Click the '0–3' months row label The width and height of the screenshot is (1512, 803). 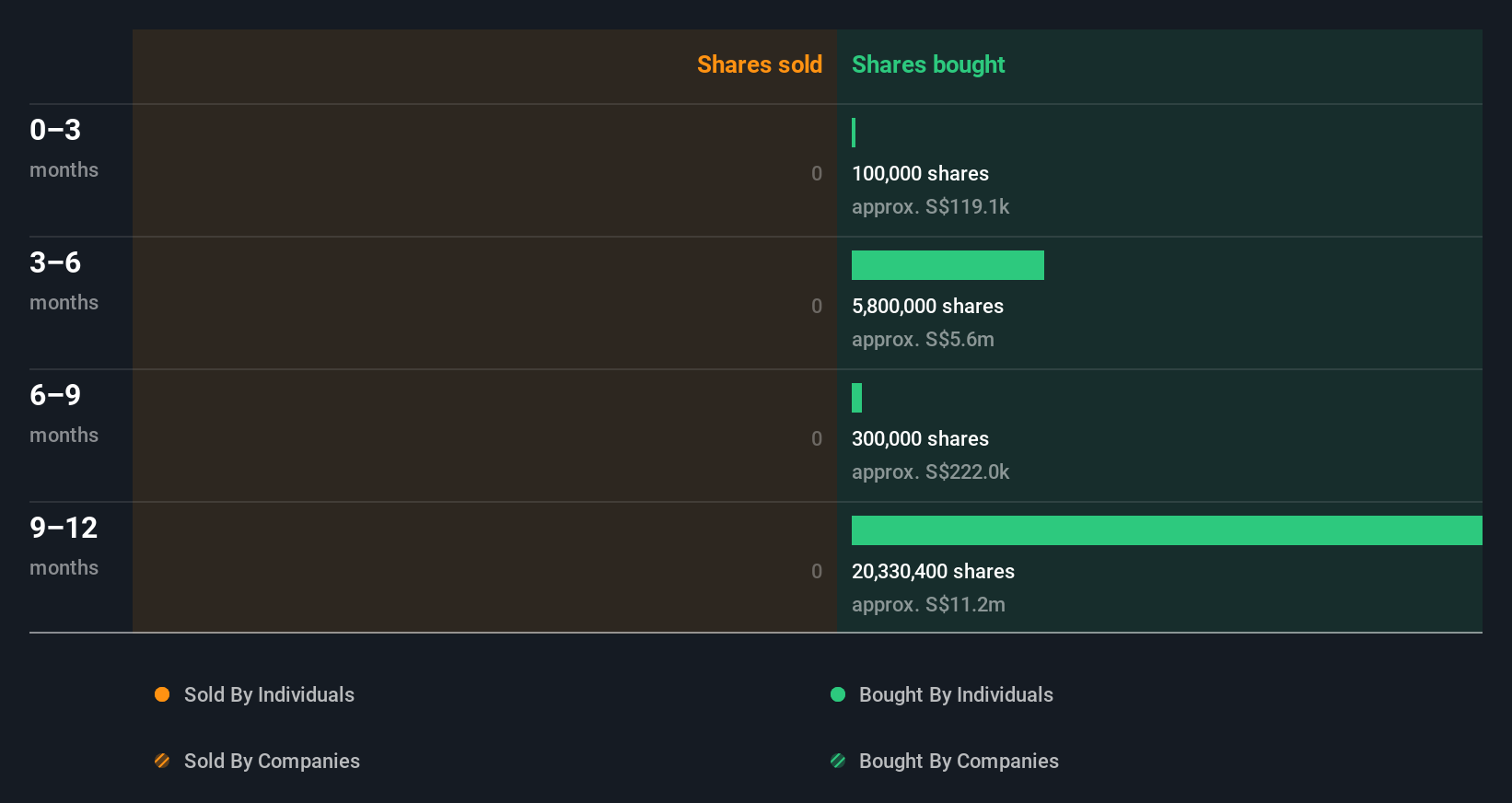coord(55,130)
